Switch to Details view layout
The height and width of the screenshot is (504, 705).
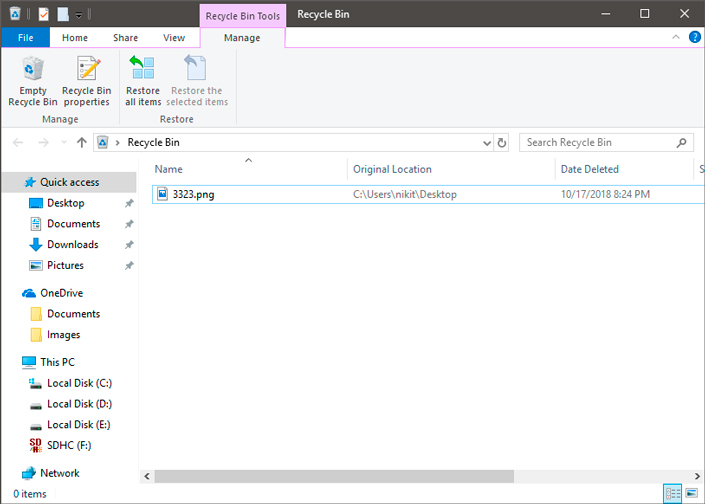tap(673, 494)
